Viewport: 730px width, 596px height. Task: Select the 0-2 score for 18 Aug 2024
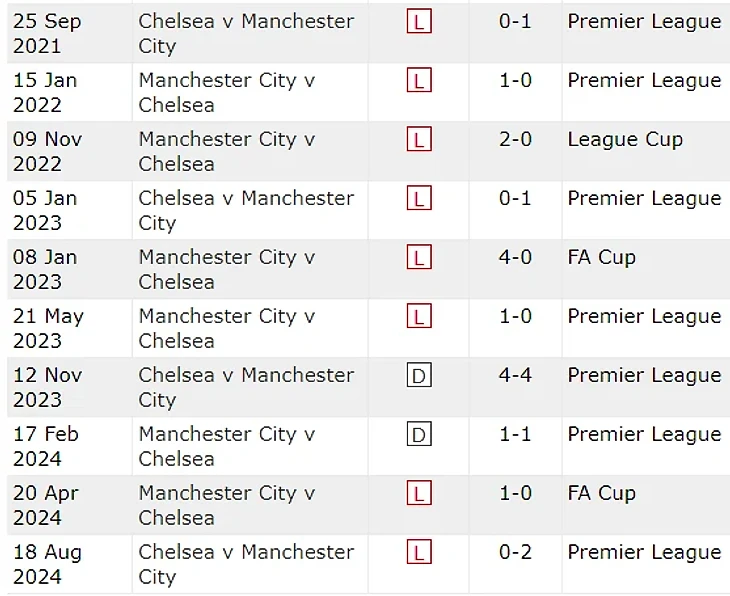(515, 552)
